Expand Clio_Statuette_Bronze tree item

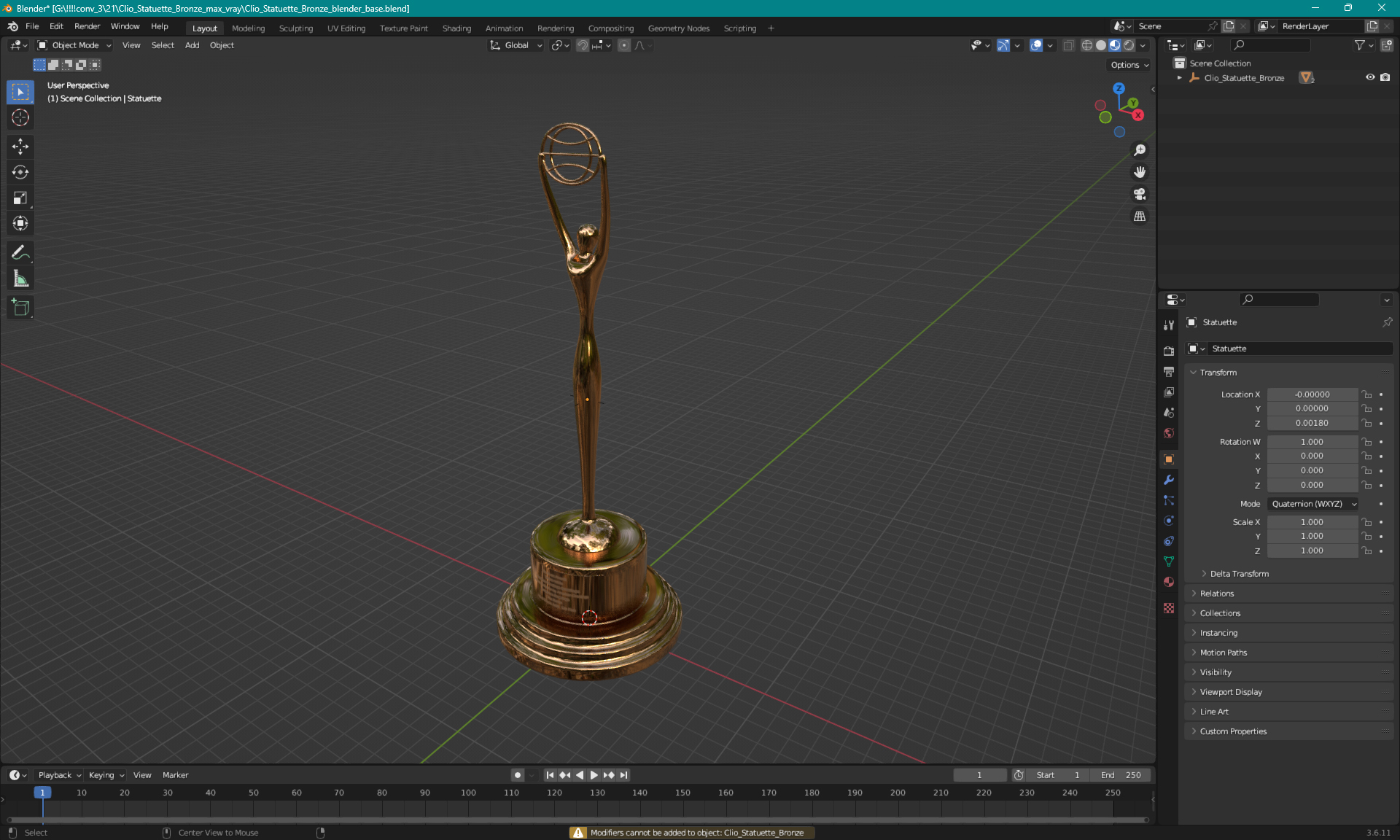(x=1179, y=77)
